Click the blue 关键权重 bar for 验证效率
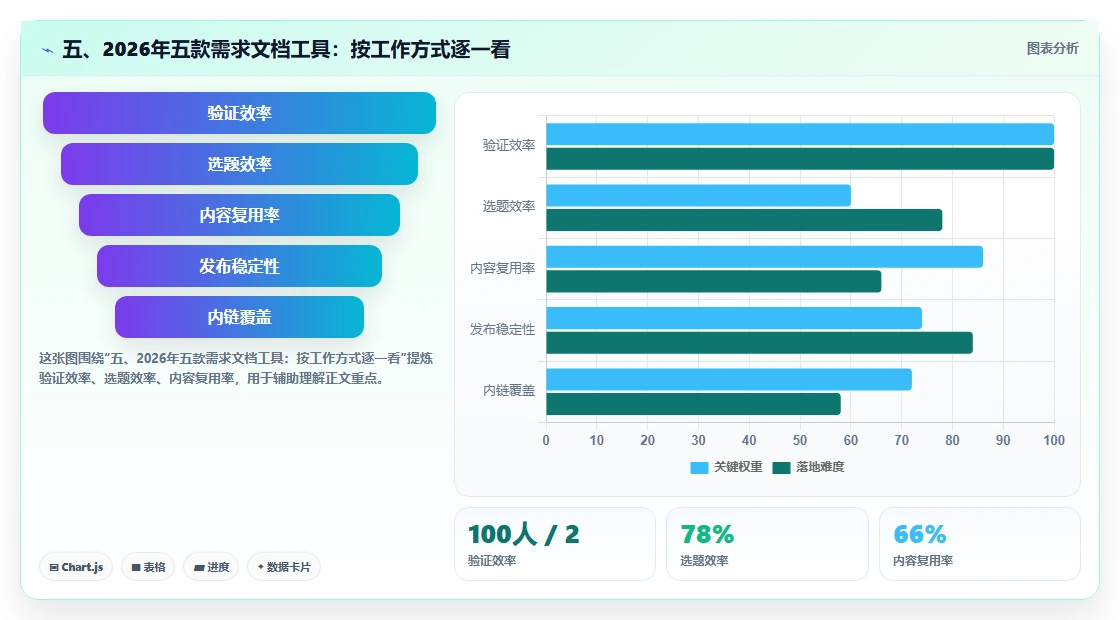Image resolution: width=1120 pixels, height=620 pixels. [800, 134]
